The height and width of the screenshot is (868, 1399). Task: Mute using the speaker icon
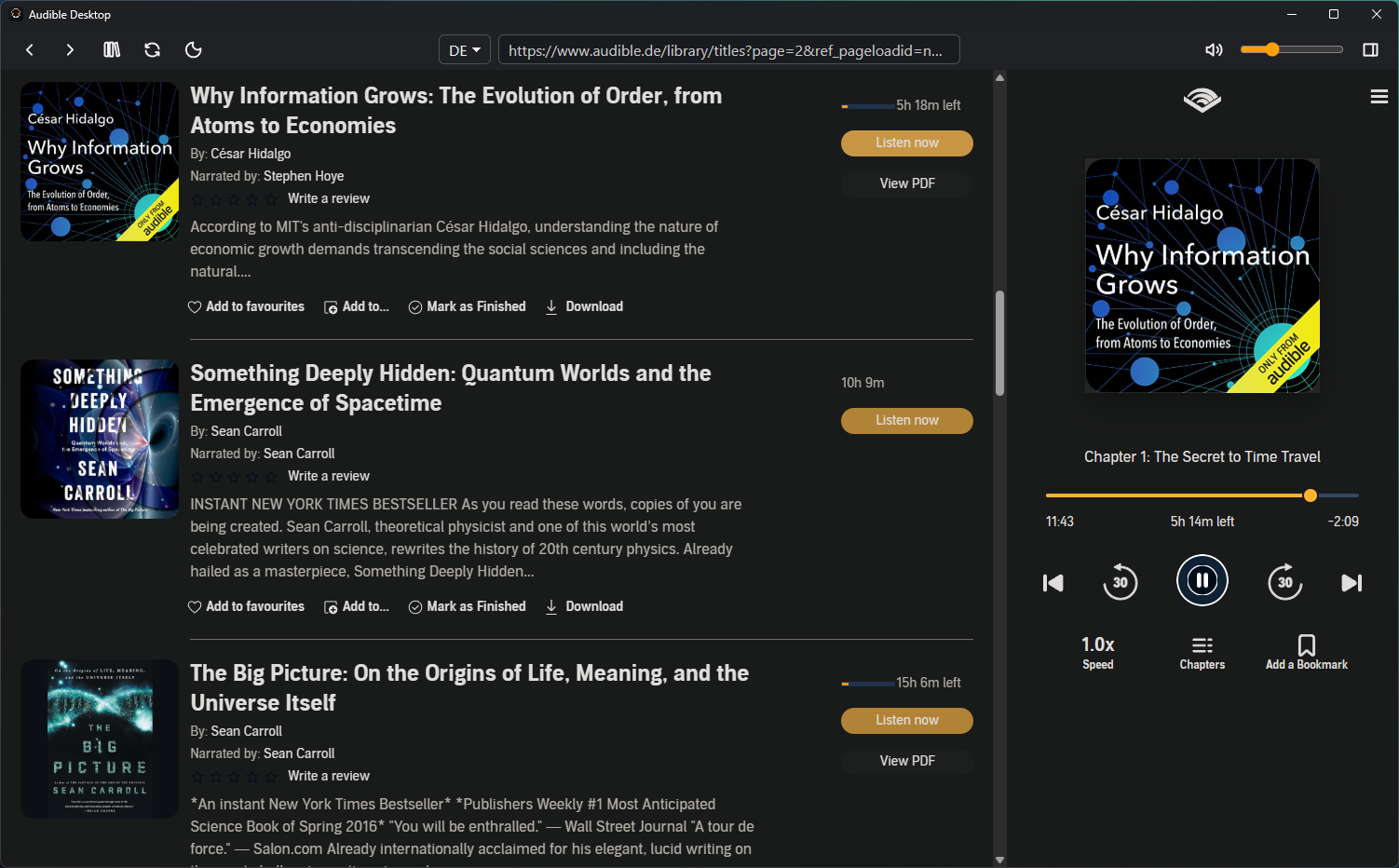tap(1214, 50)
